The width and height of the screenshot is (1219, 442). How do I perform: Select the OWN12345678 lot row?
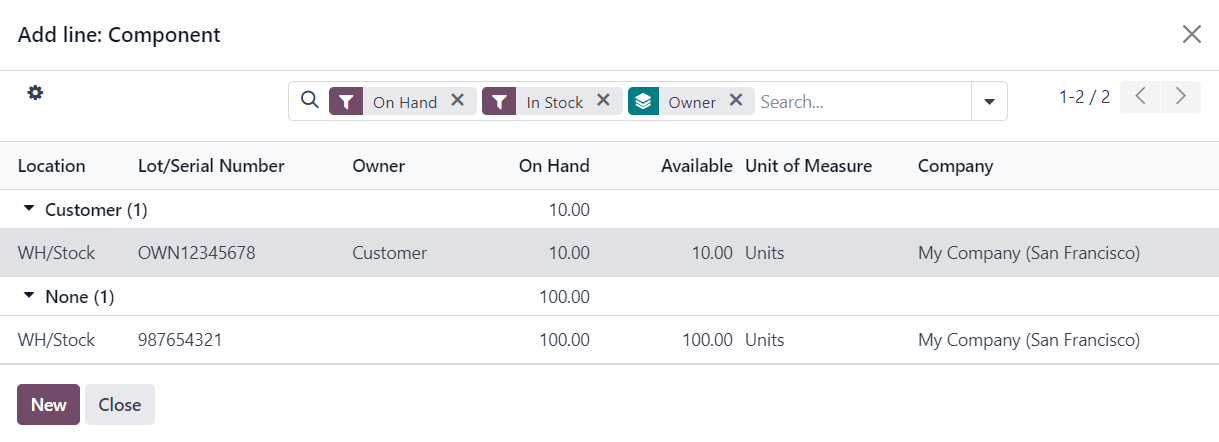pos(609,253)
